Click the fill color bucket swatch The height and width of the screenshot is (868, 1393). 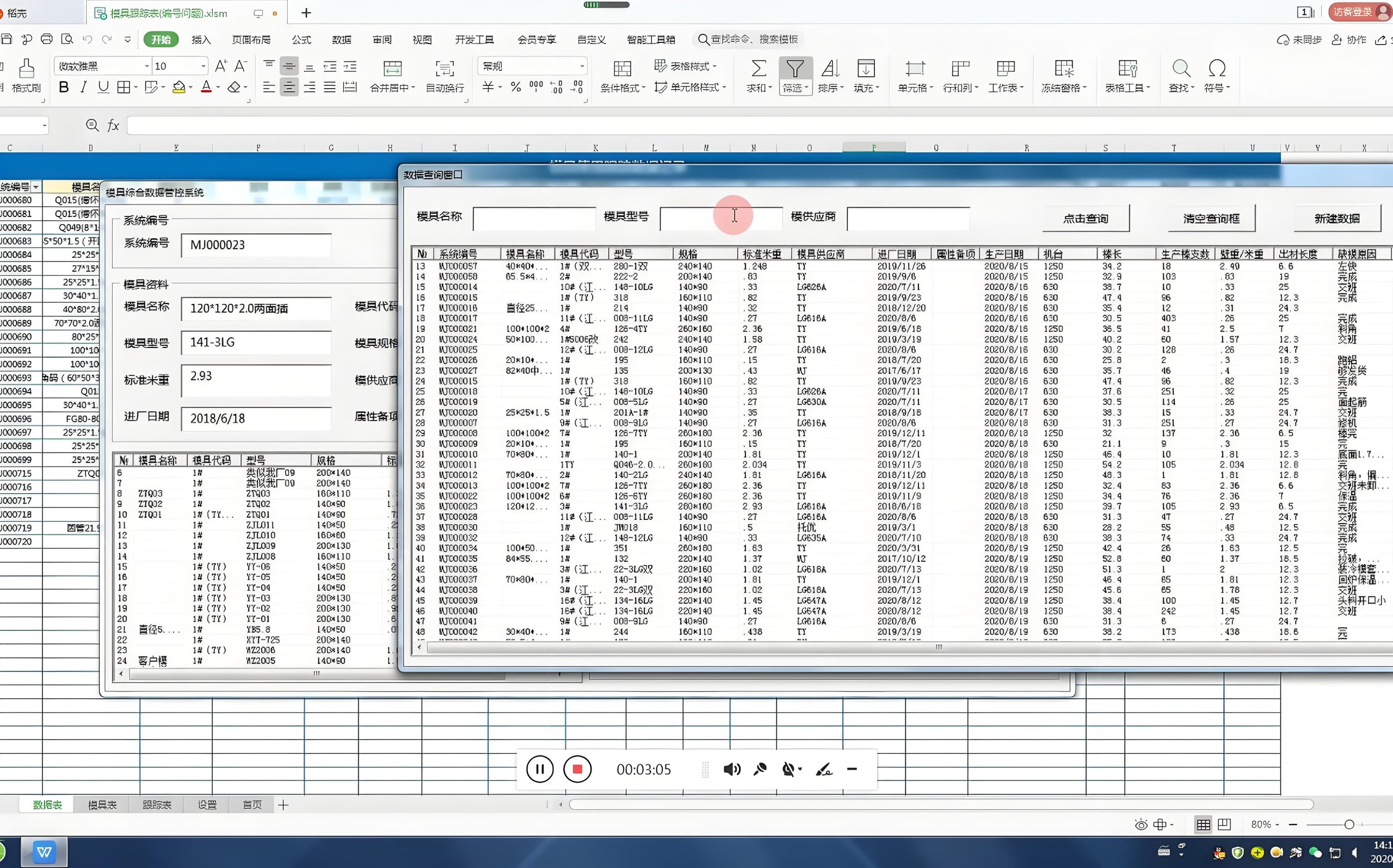178,87
